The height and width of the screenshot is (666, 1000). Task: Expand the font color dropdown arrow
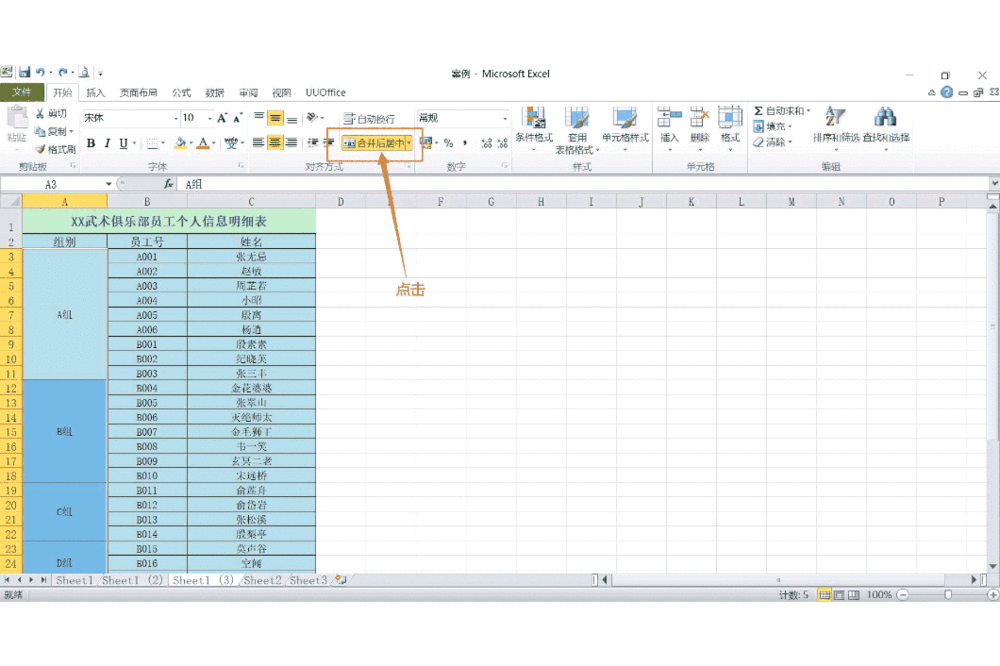[x=214, y=143]
